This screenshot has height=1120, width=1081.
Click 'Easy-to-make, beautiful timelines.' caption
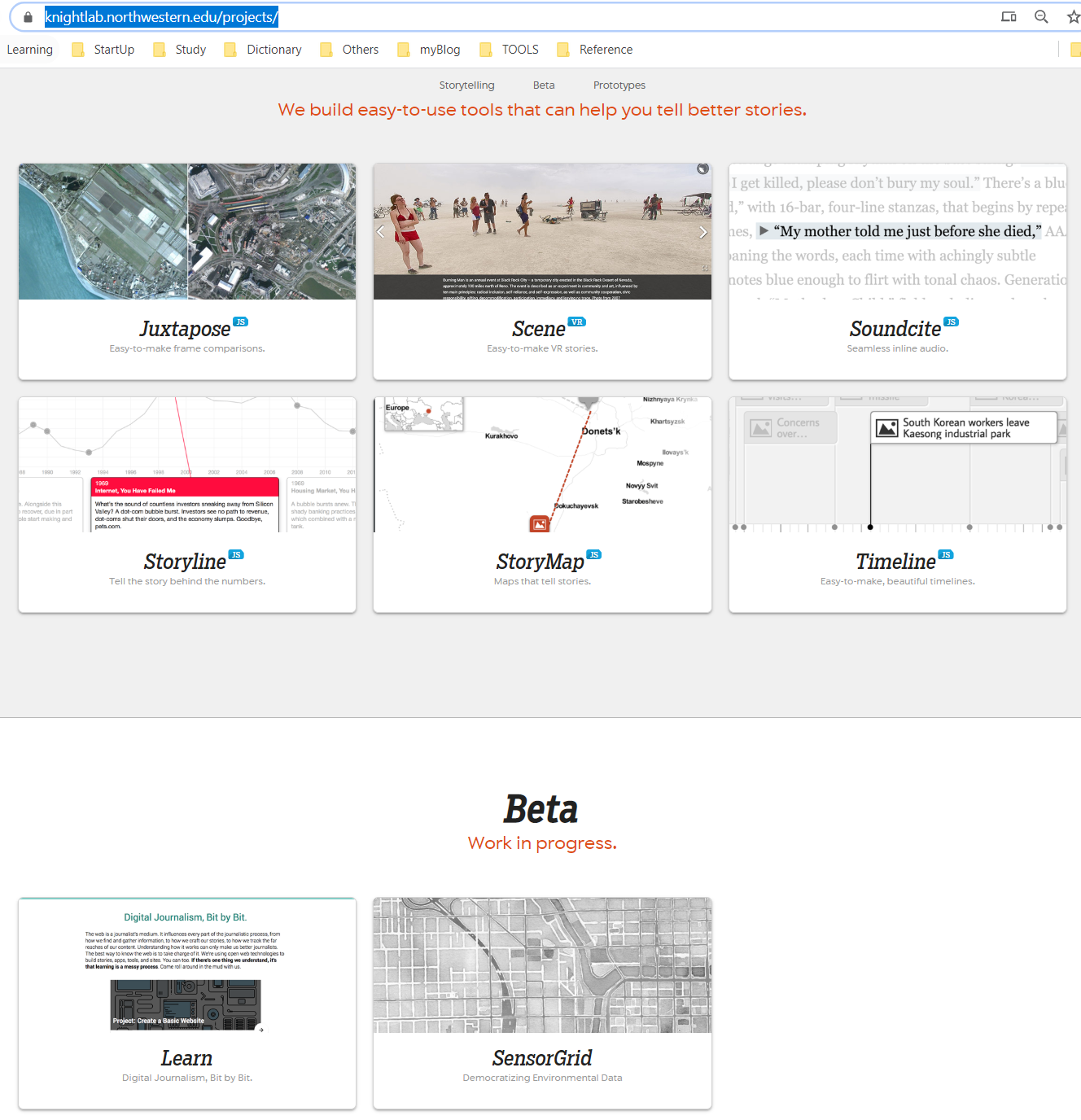pos(897,581)
